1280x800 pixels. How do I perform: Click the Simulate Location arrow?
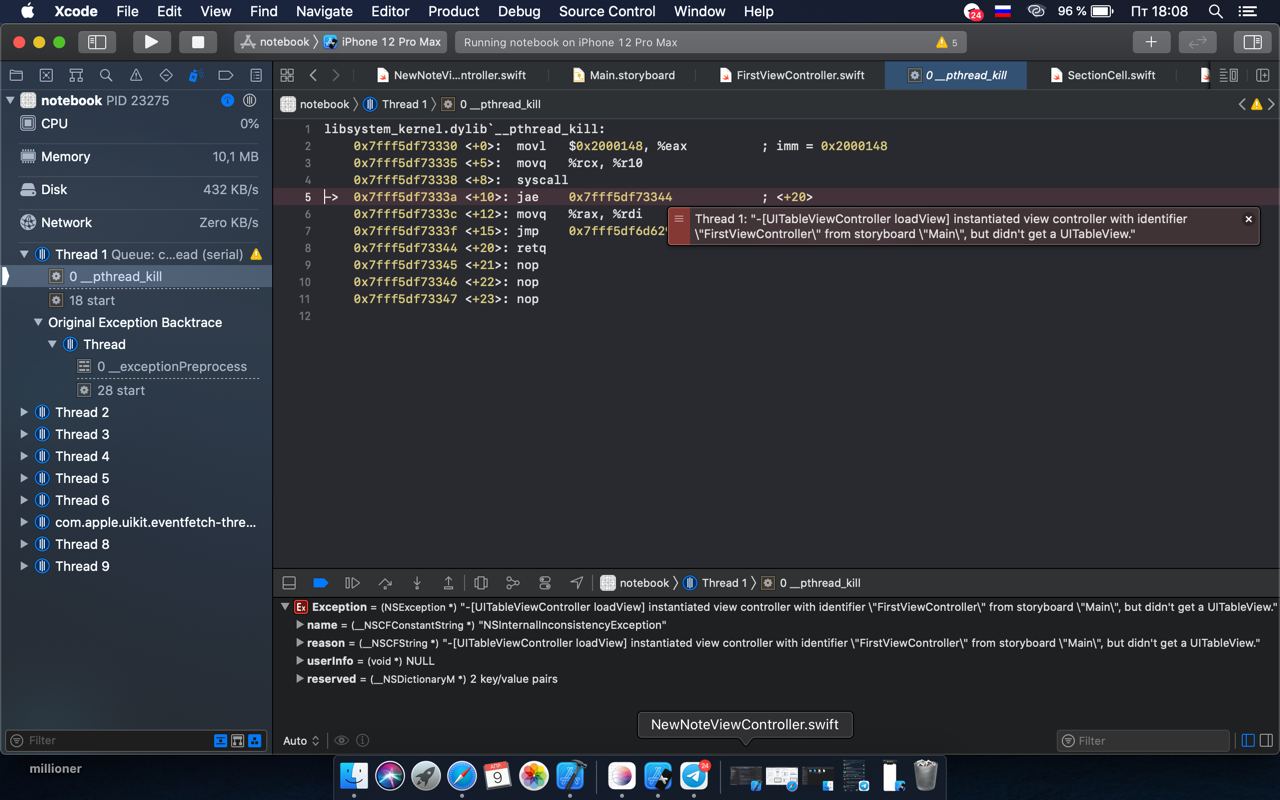tap(577, 583)
